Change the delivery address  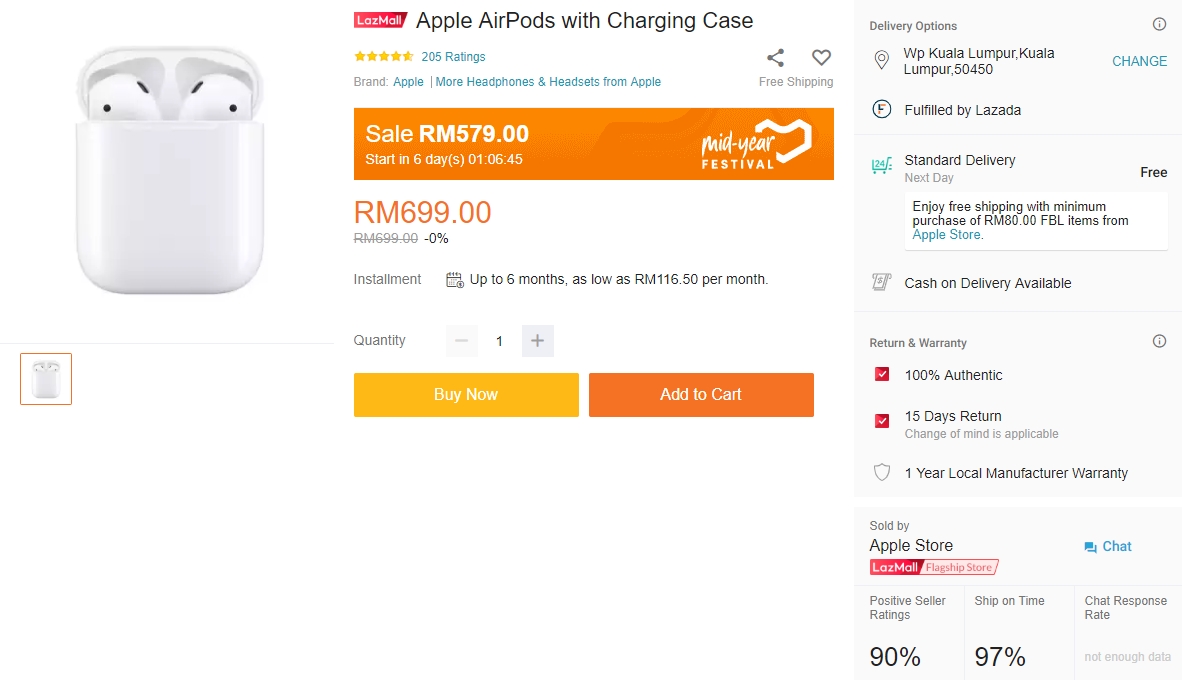click(x=1139, y=61)
